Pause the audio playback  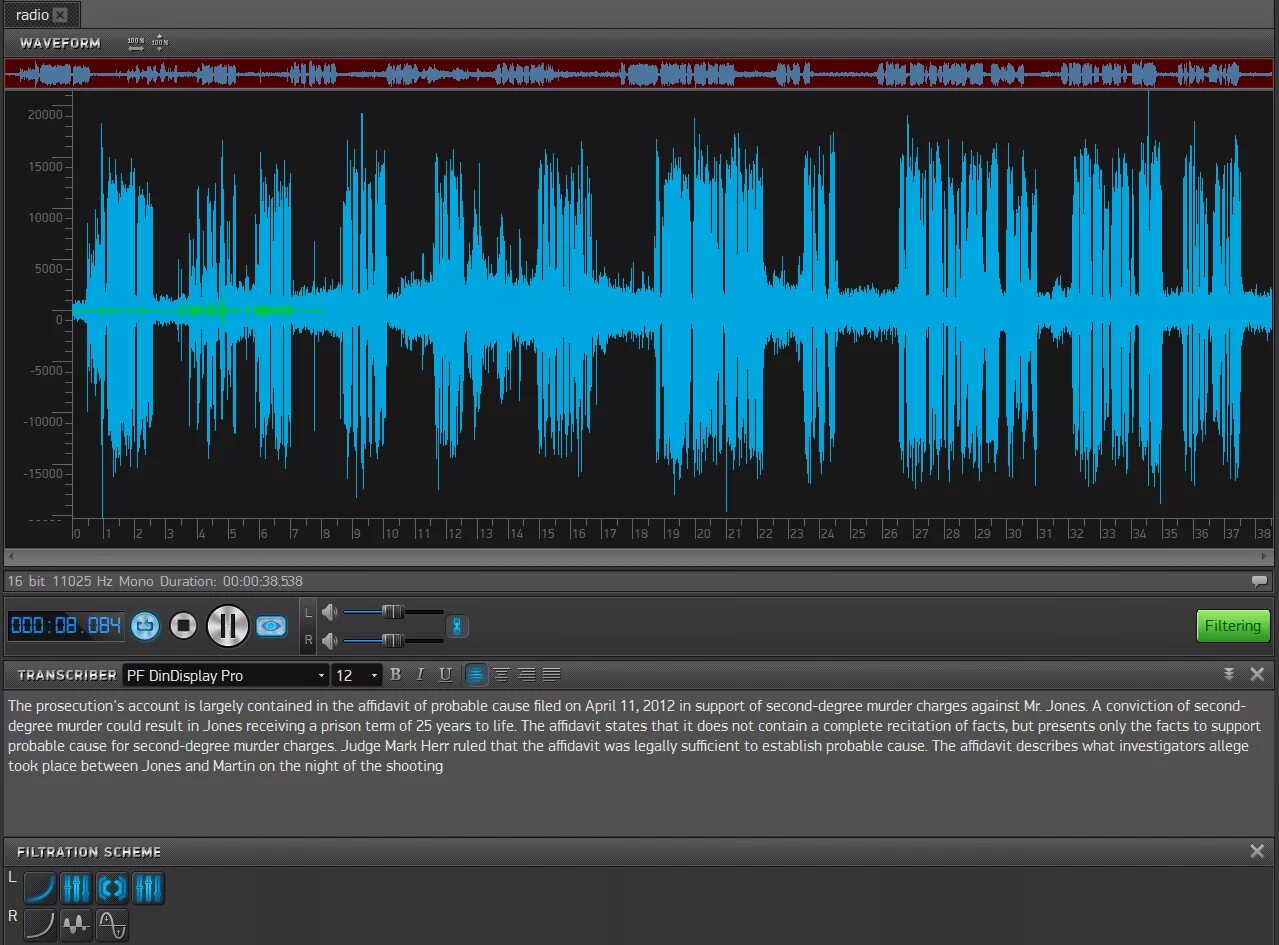[228, 626]
